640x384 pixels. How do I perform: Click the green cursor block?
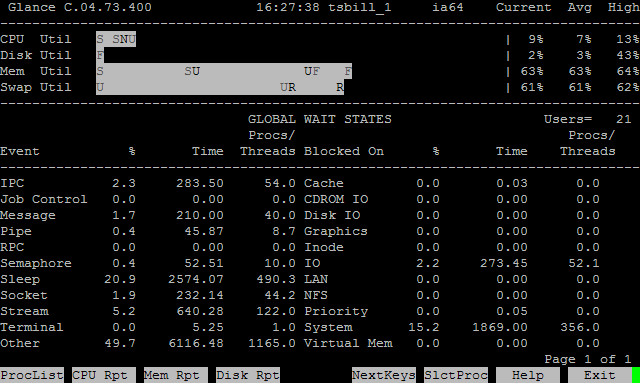point(636,375)
